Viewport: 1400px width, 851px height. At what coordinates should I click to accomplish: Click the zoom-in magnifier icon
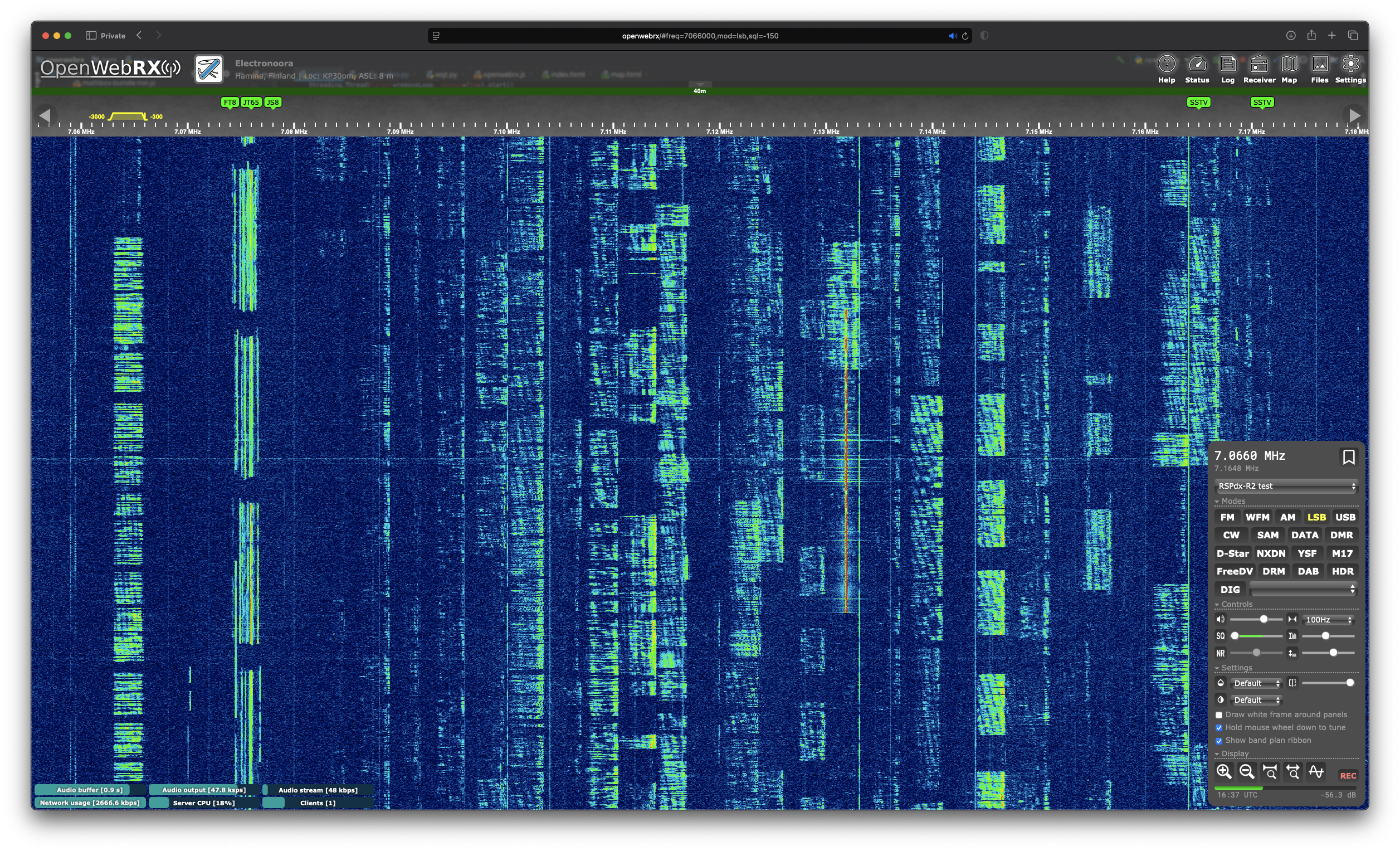click(1223, 771)
